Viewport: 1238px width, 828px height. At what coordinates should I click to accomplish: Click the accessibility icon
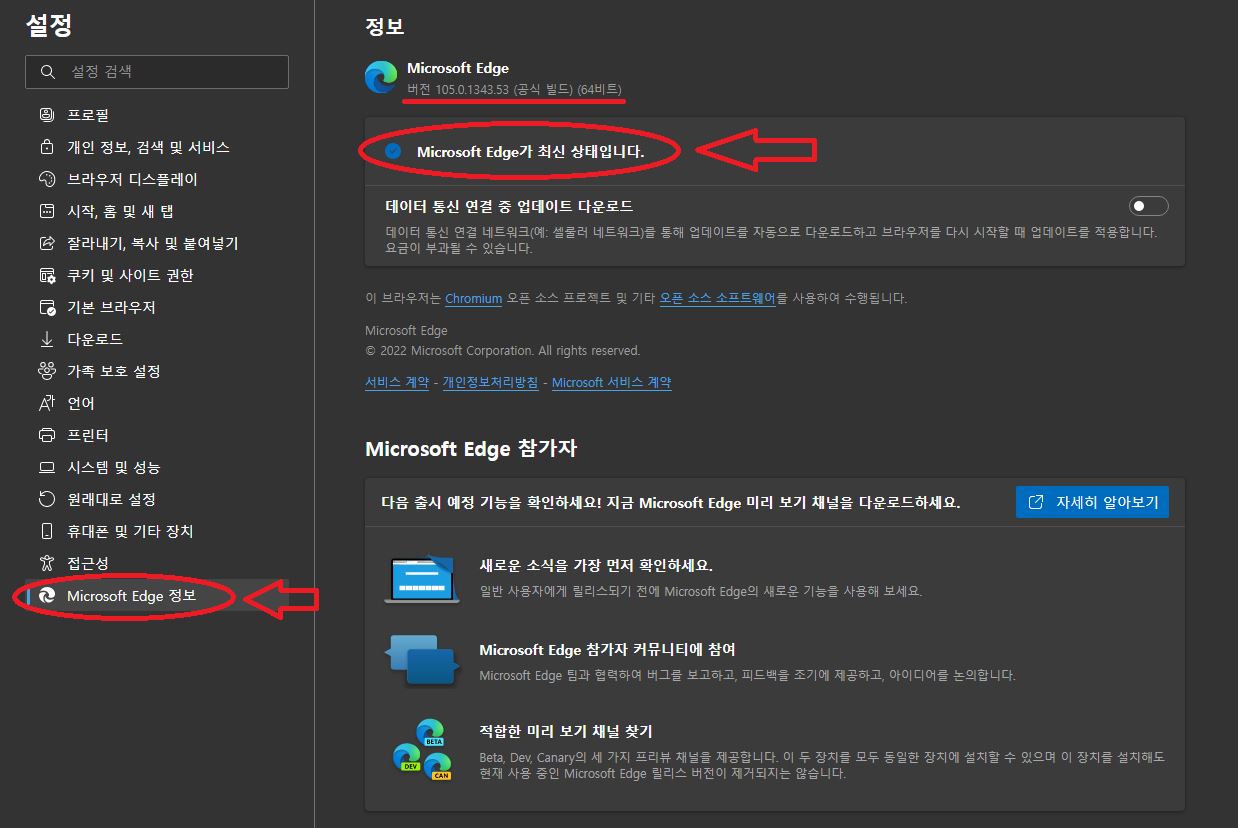click(x=46, y=563)
